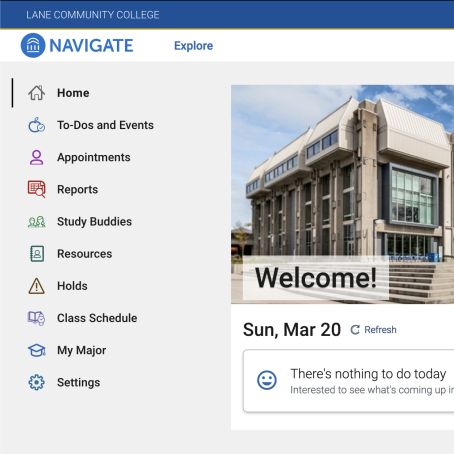
Task: Click the Lane Community College header text
Action: click(93, 15)
